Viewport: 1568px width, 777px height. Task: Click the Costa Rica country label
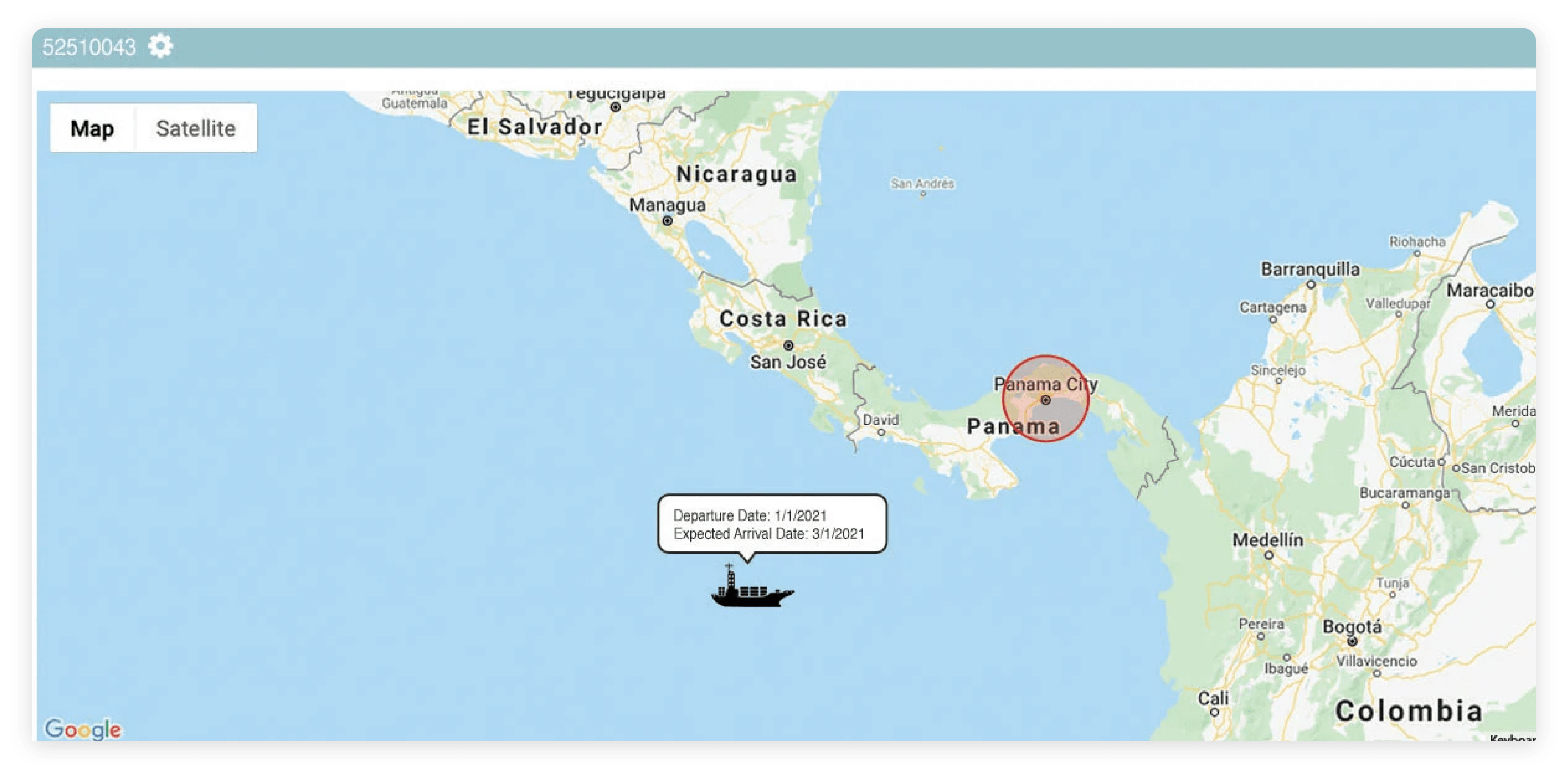pos(783,319)
